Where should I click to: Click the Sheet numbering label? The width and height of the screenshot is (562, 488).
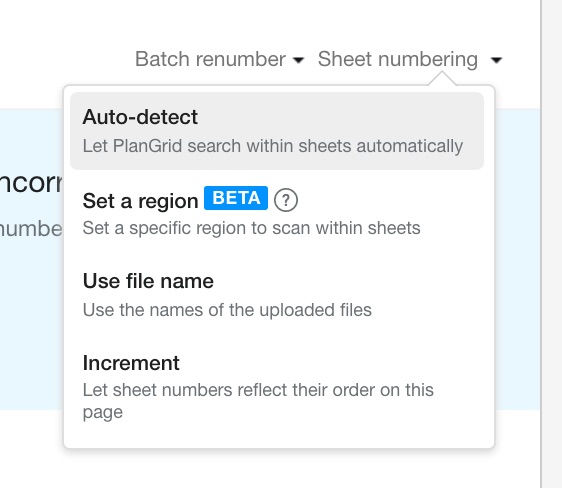pos(398,59)
